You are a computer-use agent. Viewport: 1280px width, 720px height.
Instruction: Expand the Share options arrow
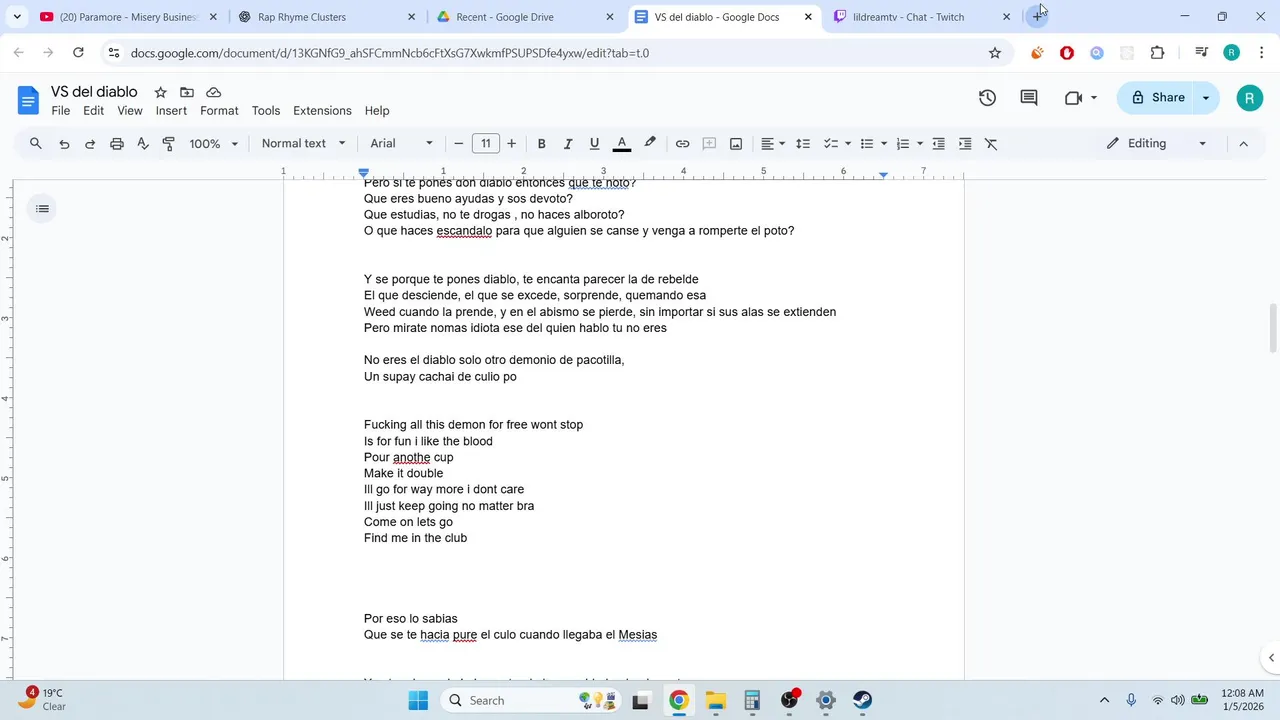1206,97
